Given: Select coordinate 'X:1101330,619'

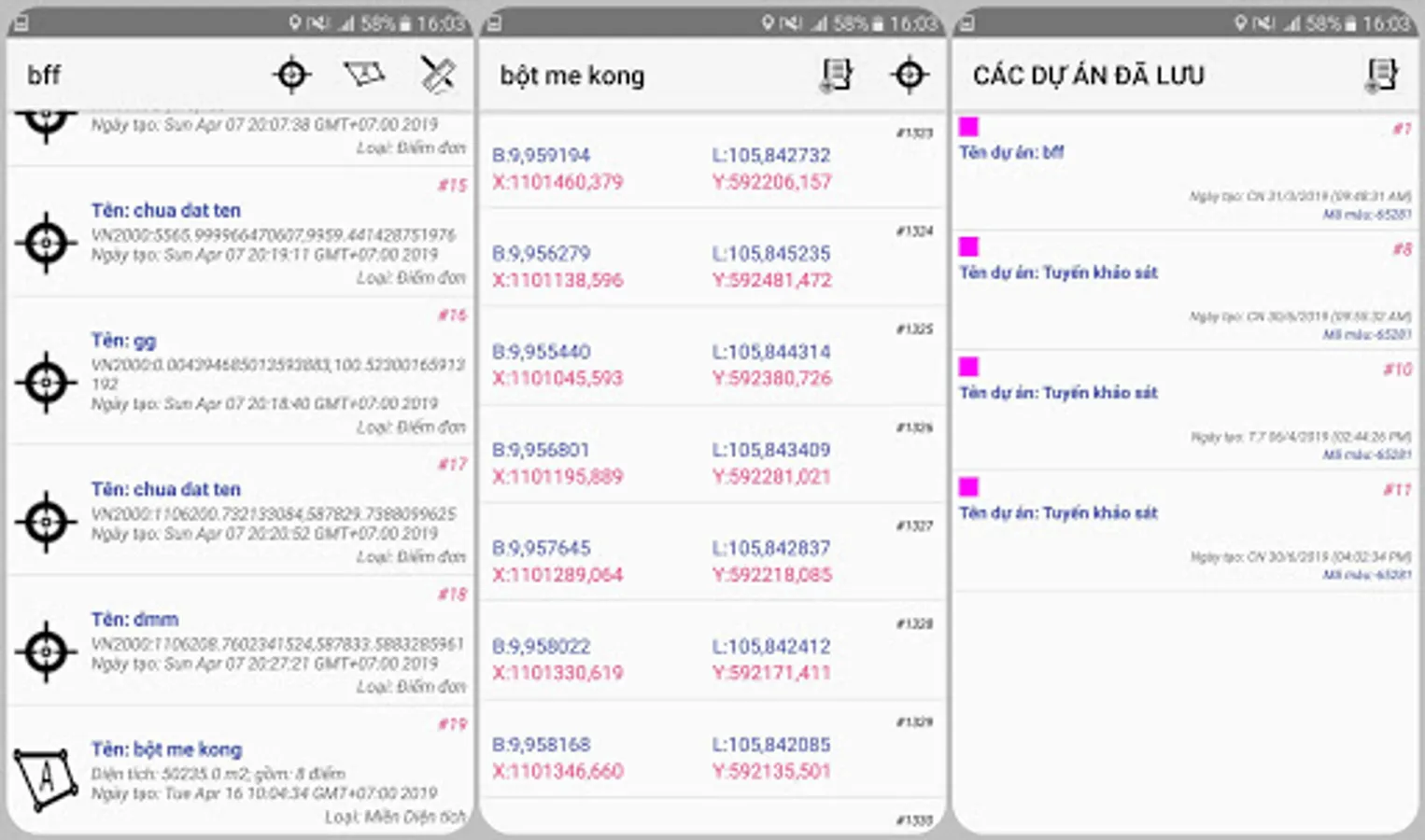Looking at the screenshot, I should coord(557,673).
